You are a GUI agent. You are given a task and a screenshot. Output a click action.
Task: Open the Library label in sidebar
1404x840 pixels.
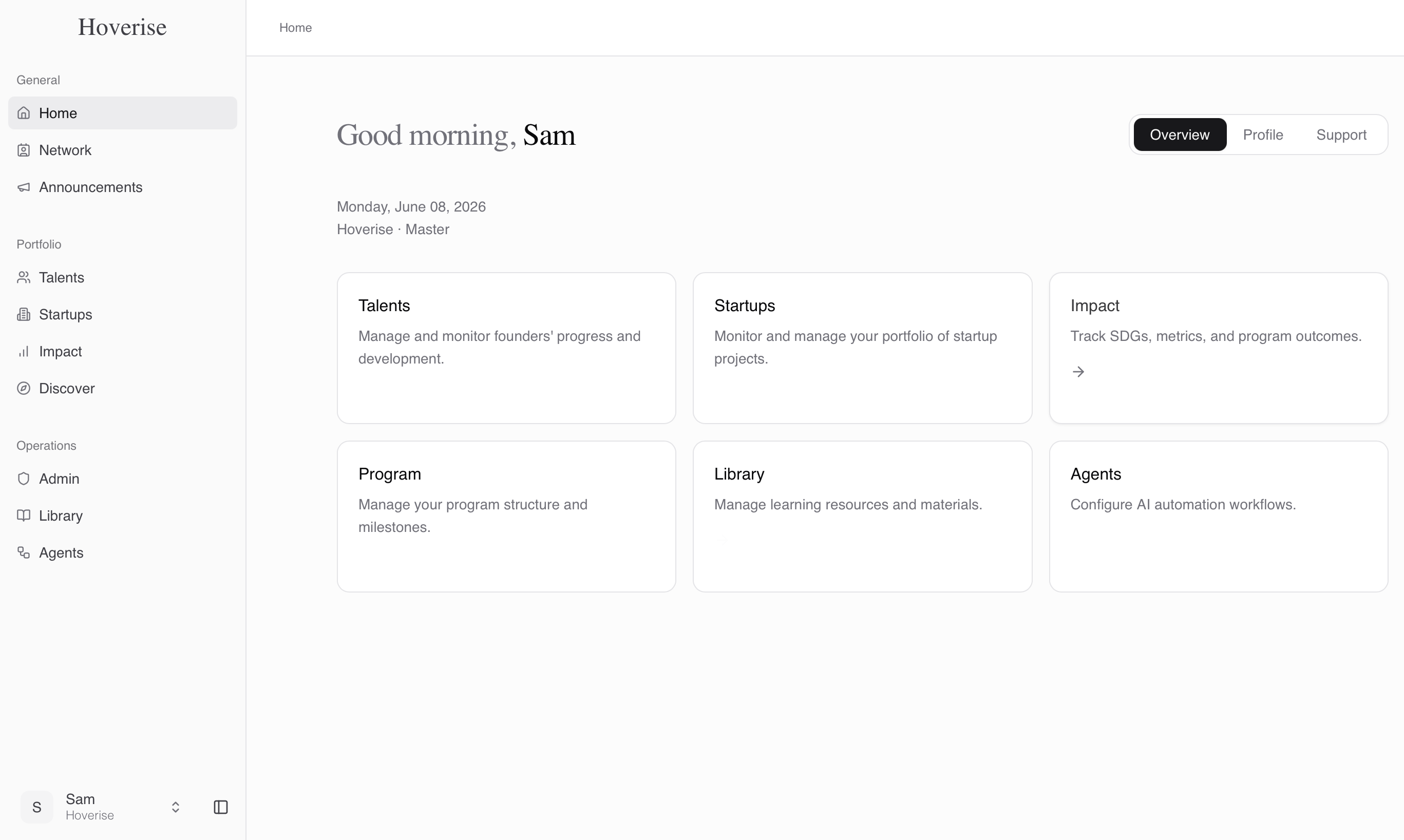(61, 516)
